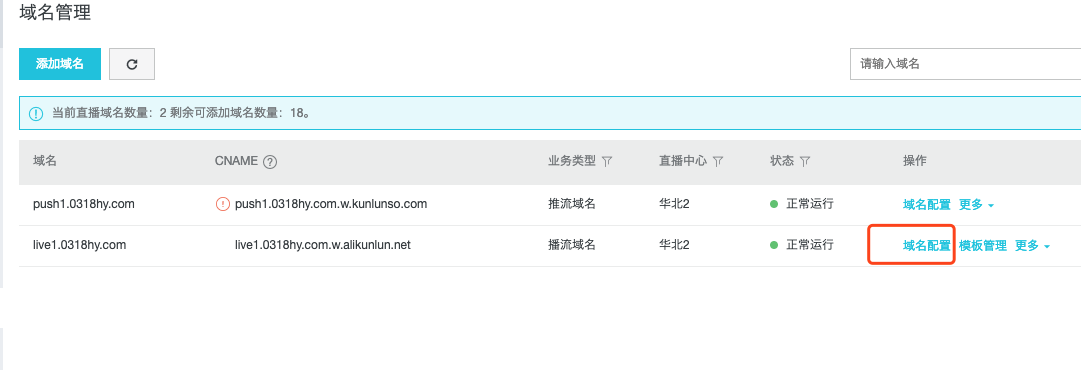Click the push1.0318hy.com.w.kunlunso.com CNAME value

[331, 204]
